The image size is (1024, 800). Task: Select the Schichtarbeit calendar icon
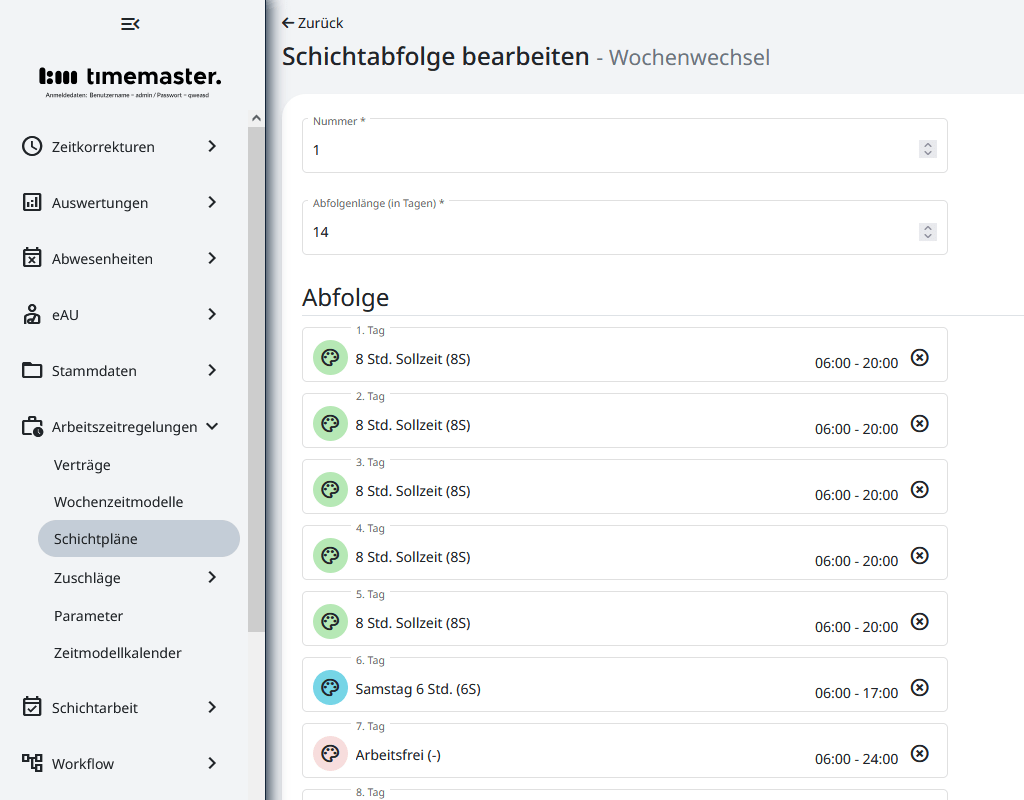31,707
